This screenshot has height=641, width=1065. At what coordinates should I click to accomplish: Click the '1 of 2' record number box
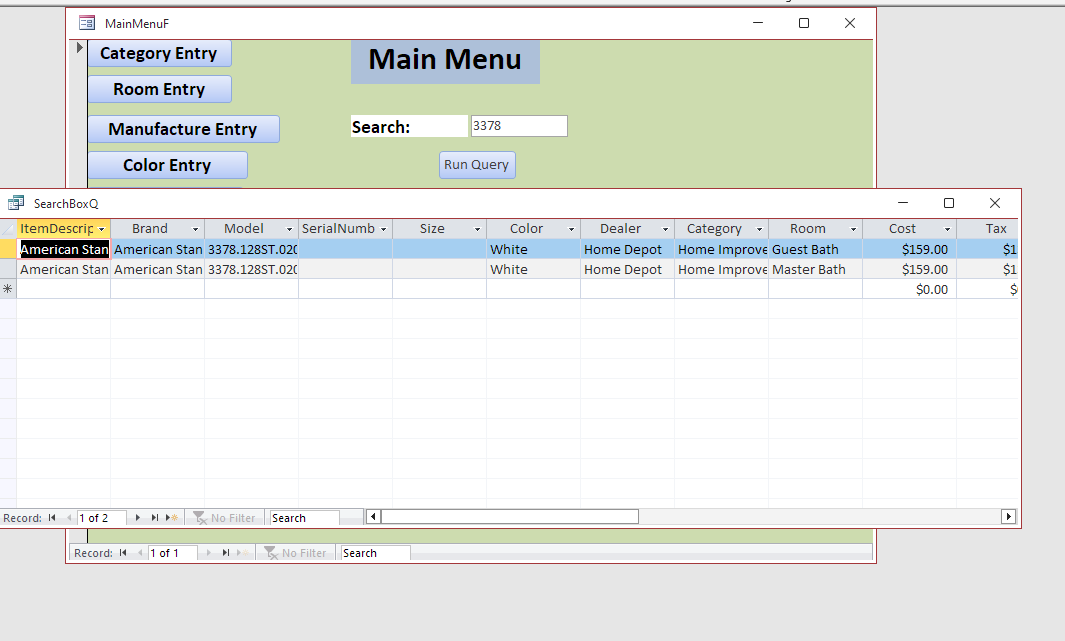pos(101,517)
